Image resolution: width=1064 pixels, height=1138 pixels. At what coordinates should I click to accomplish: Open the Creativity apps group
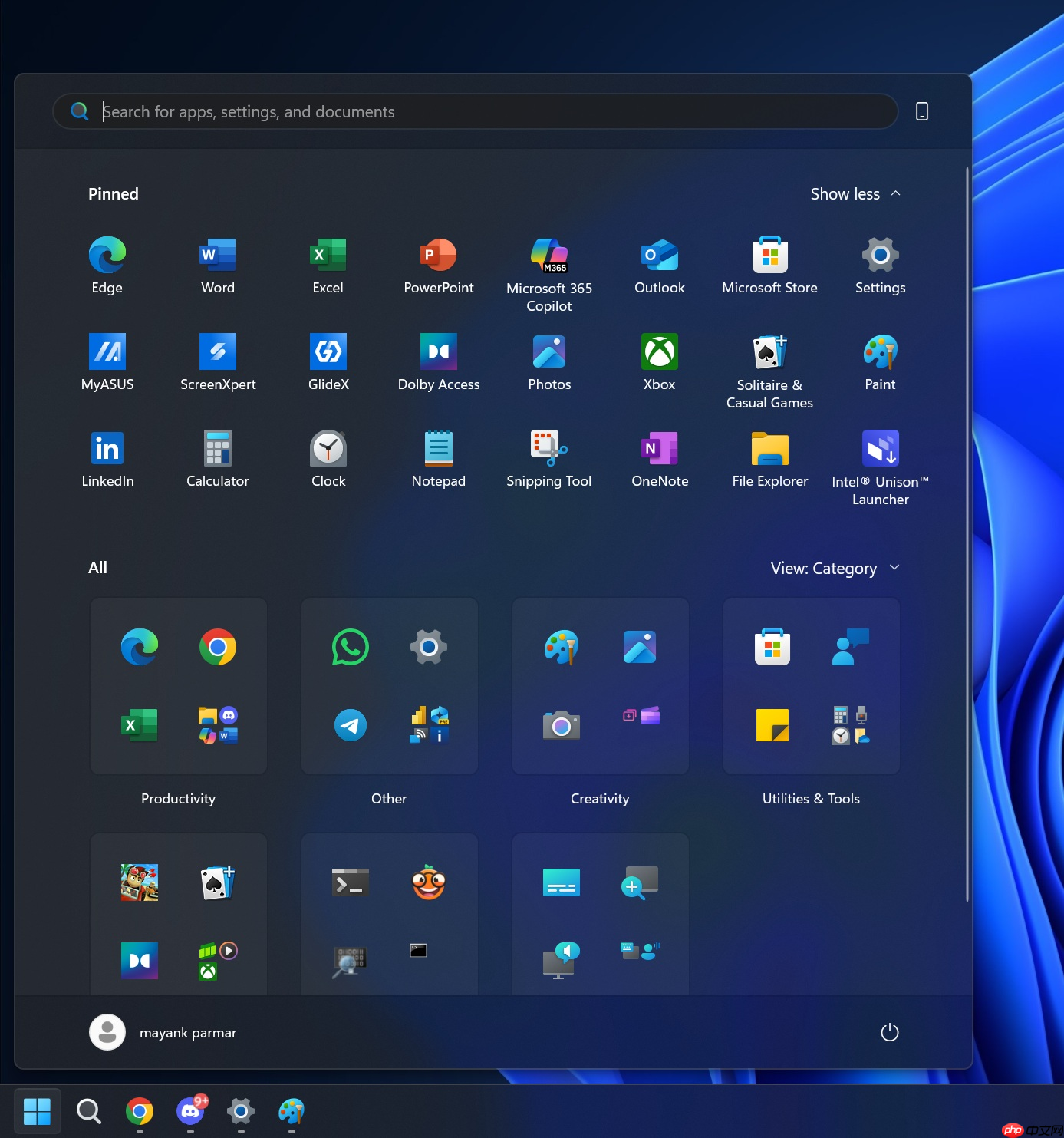600,686
